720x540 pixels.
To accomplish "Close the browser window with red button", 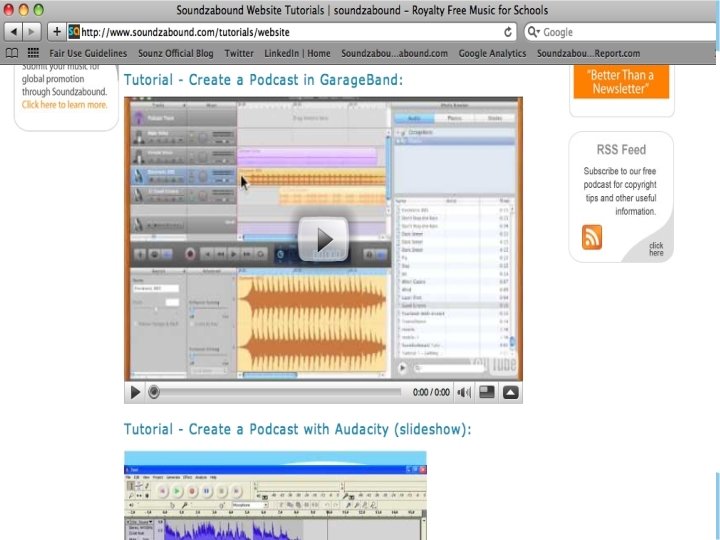I will pyautogui.click(x=9, y=10).
